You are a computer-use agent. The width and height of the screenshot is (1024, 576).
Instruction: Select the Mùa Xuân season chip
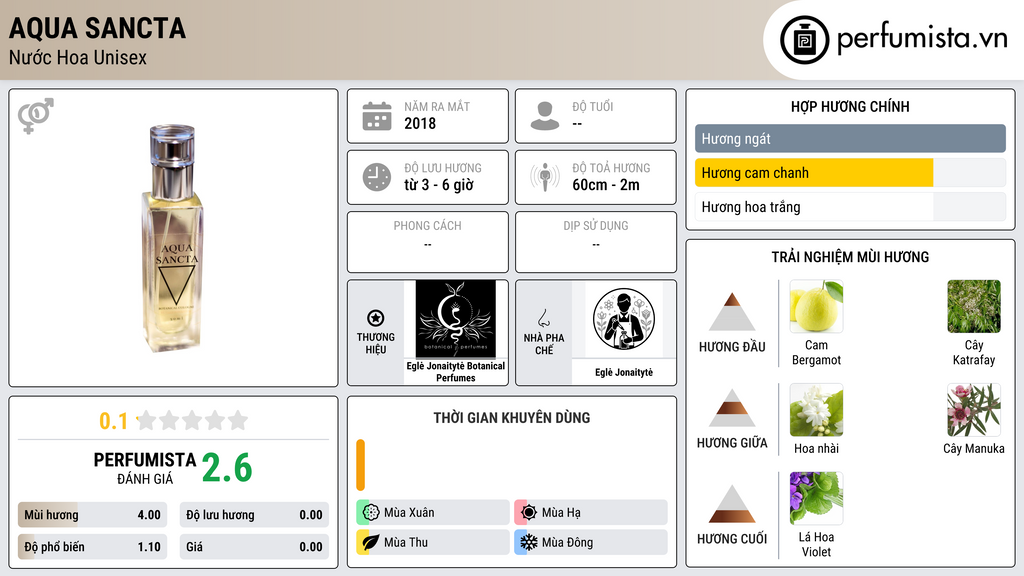[x=433, y=513]
